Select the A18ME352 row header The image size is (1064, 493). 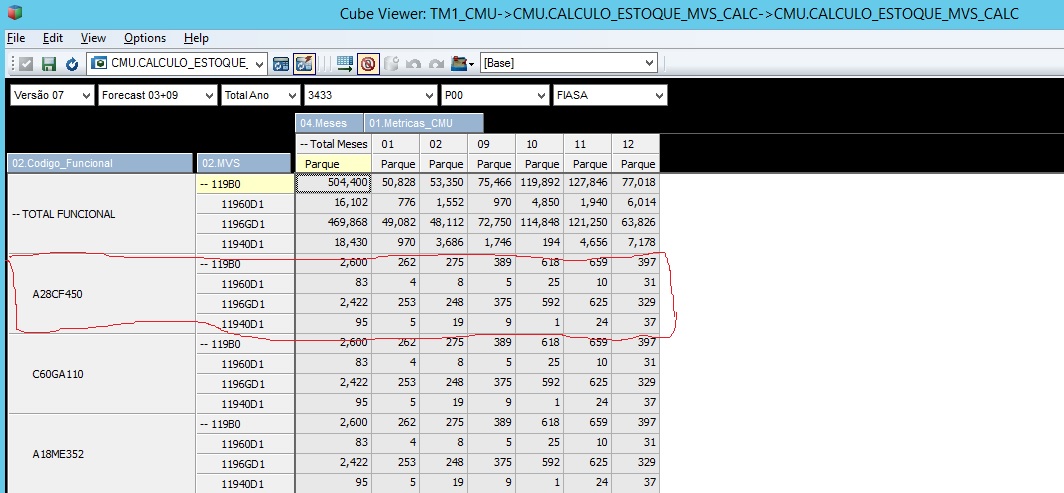click(x=102, y=453)
